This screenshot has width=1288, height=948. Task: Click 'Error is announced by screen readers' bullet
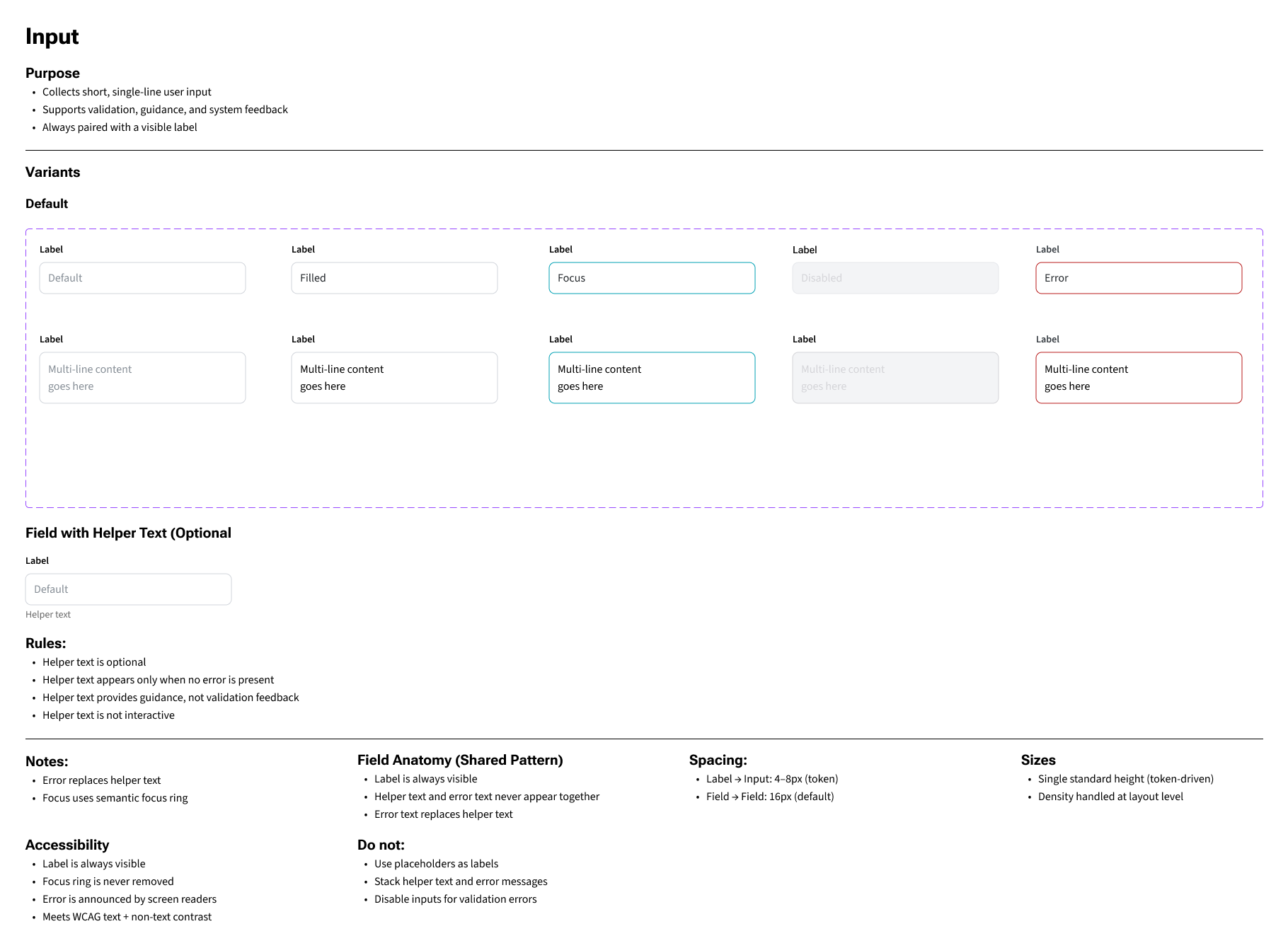pos(130,899)
